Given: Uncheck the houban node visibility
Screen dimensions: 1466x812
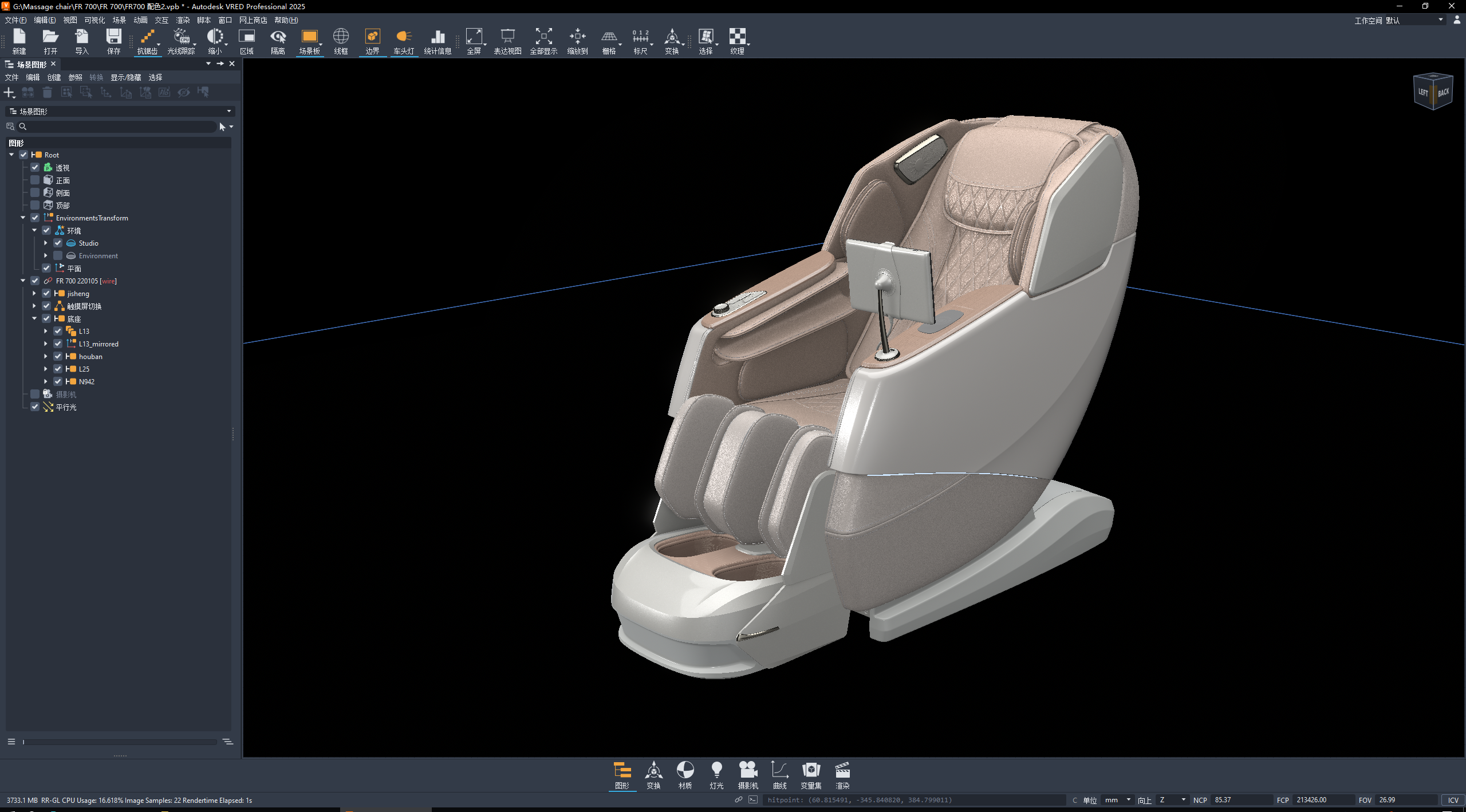Looking at the screenshot, I should (x=58, y=356).
